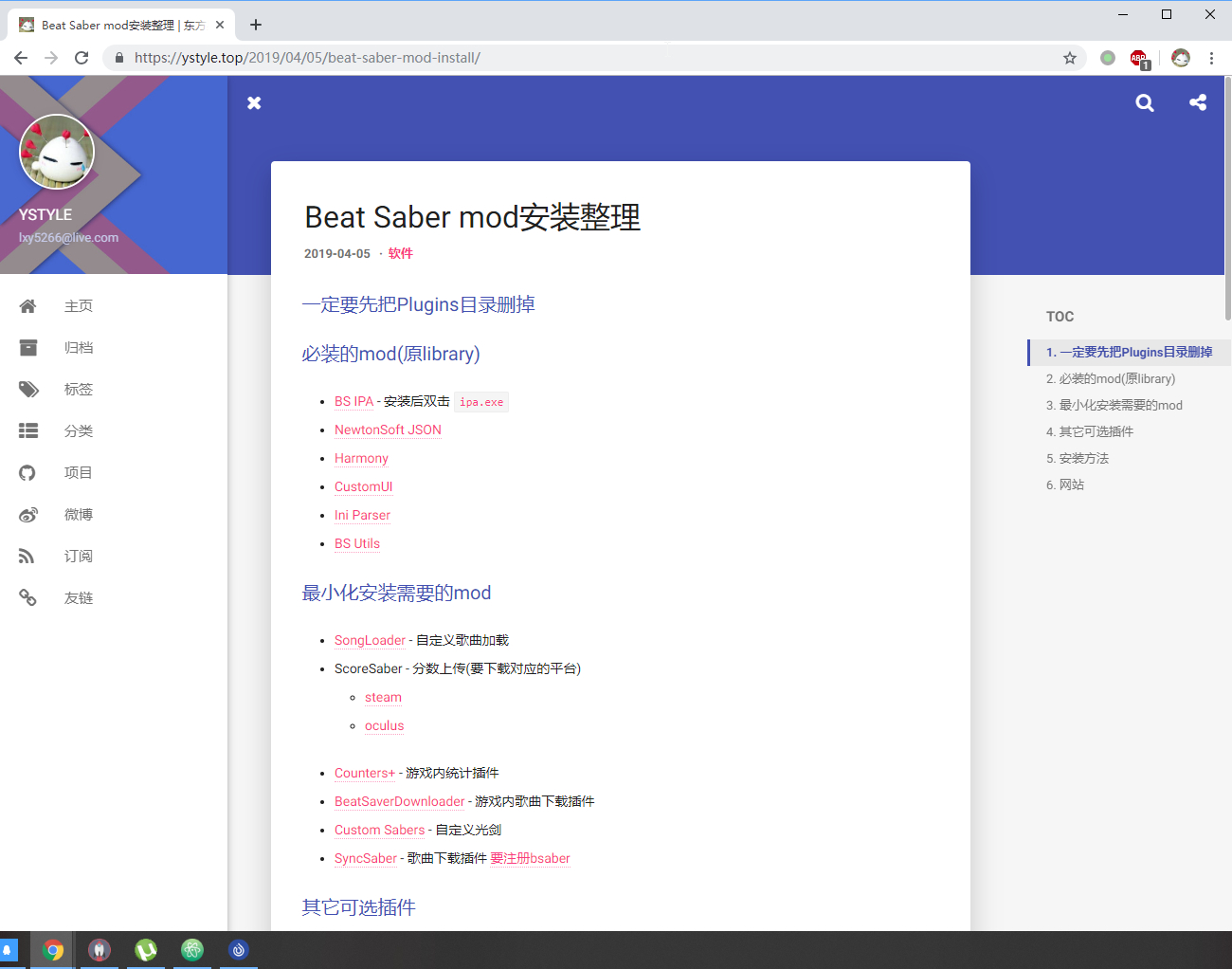Click the RSS icon beside 订阅

point(27,557)
